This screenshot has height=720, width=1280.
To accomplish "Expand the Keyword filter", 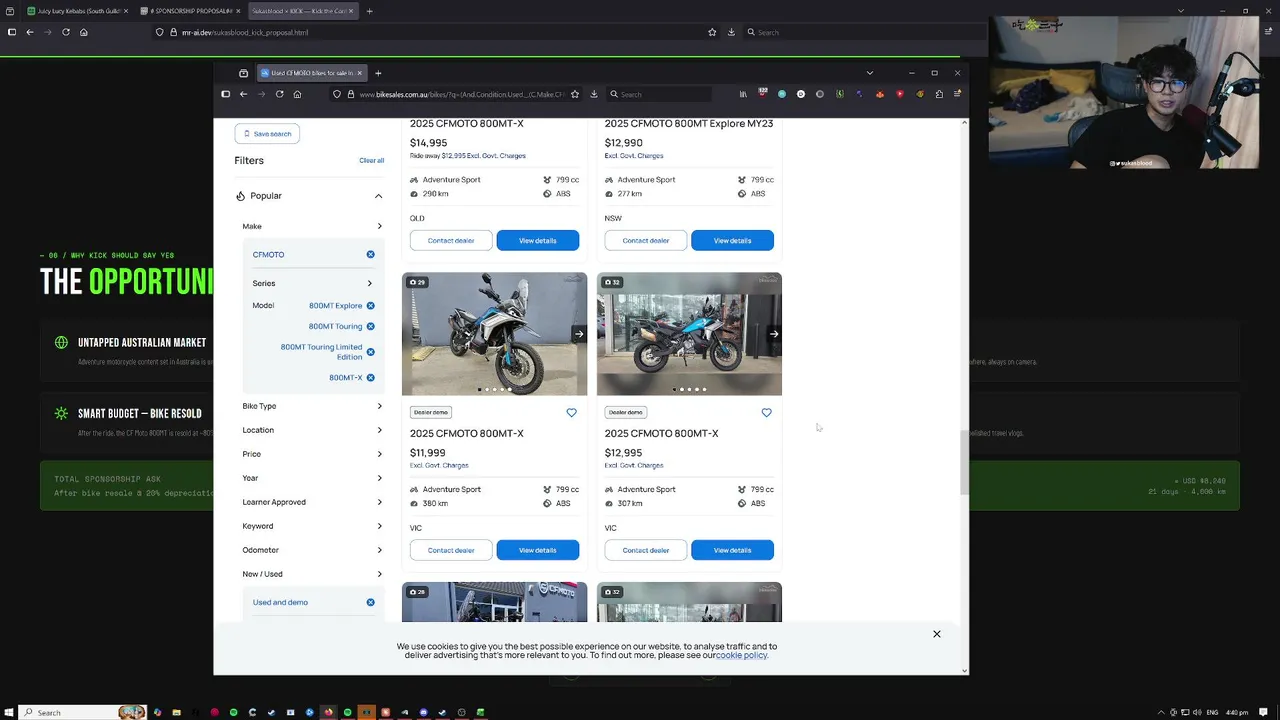I will pyautogui.click(x=312, y=526).
